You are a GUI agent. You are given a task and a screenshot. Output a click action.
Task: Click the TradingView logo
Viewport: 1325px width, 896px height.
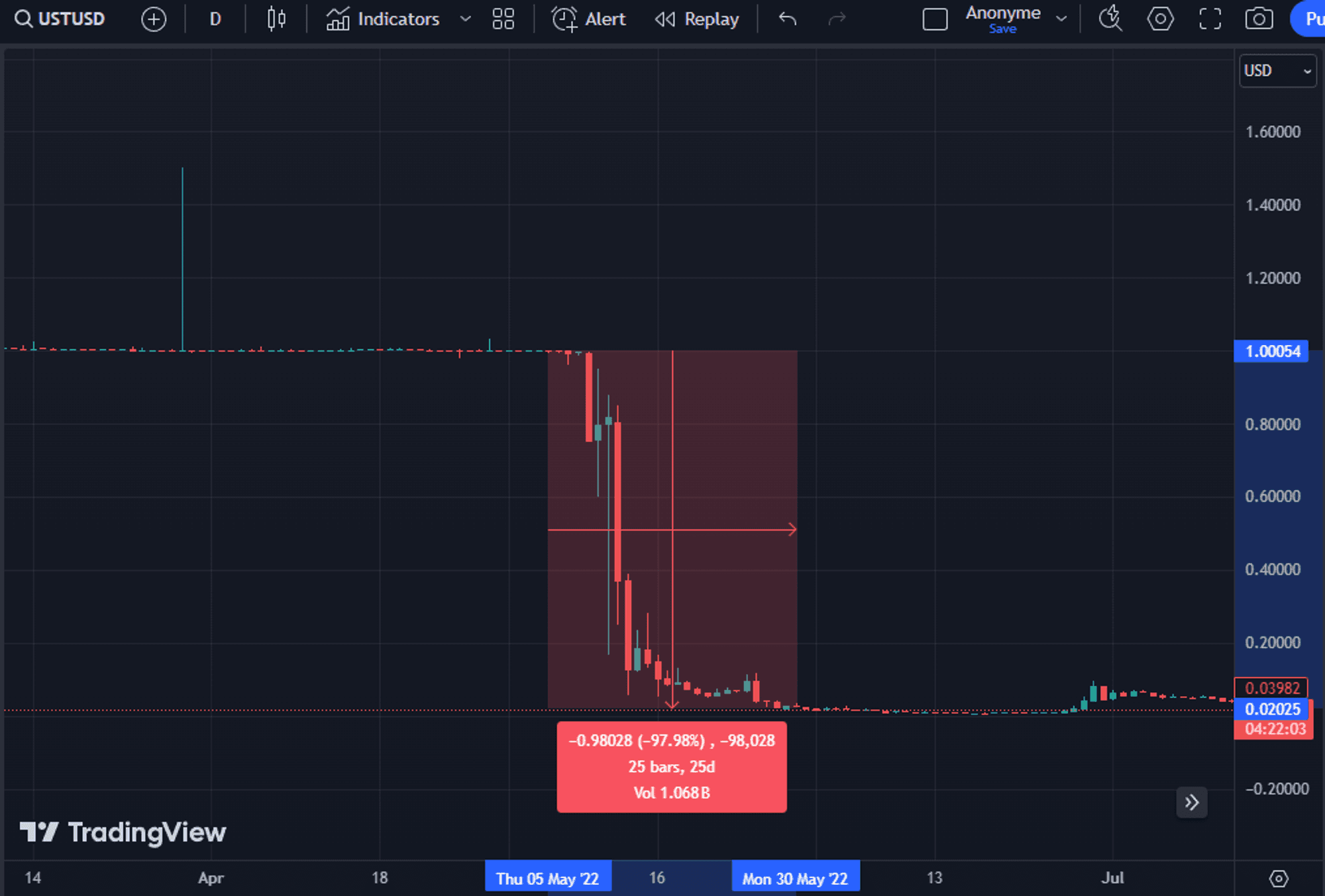(x=123, y=832)
